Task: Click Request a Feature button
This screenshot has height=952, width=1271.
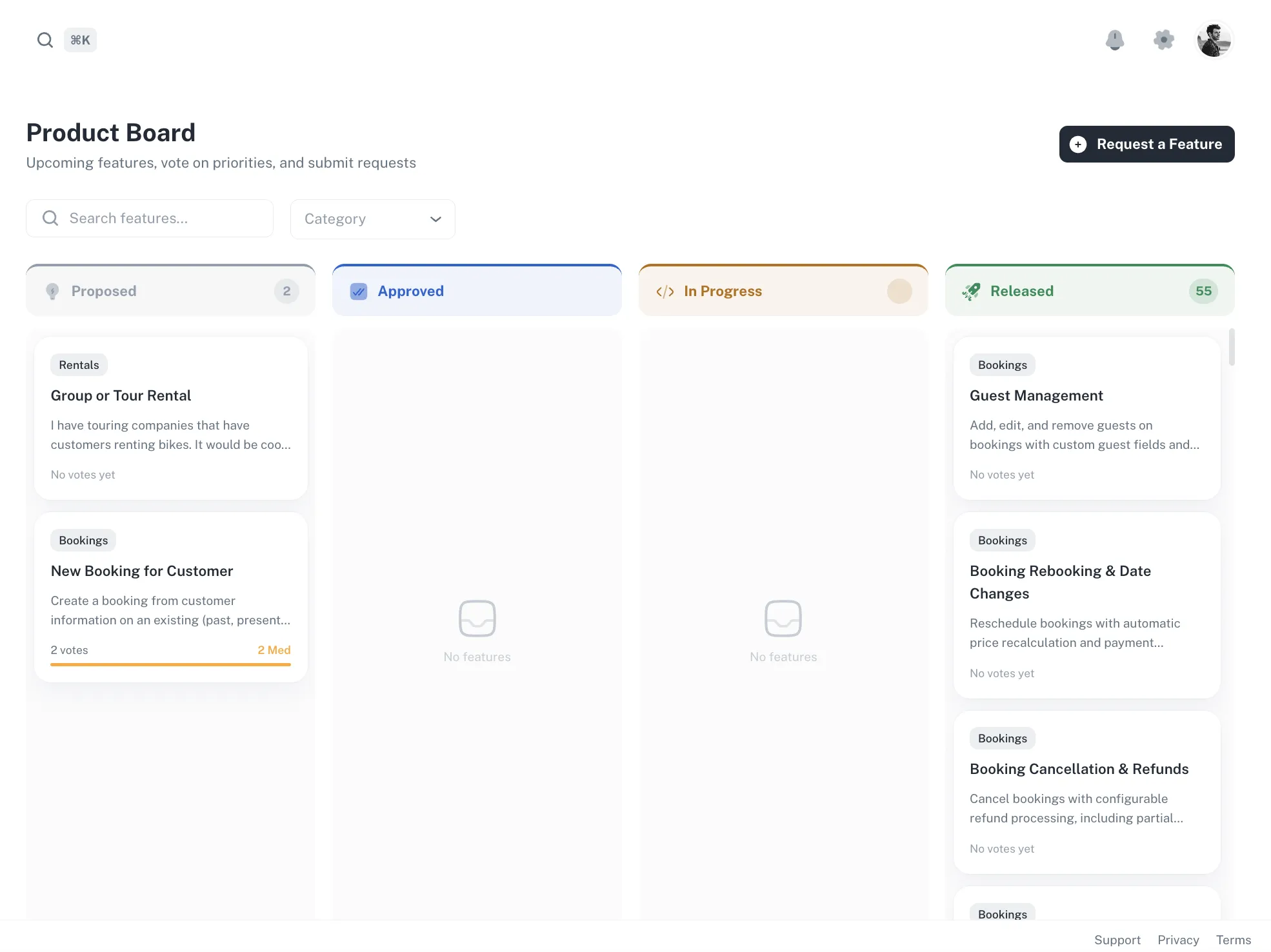Action: (1146, 144)
